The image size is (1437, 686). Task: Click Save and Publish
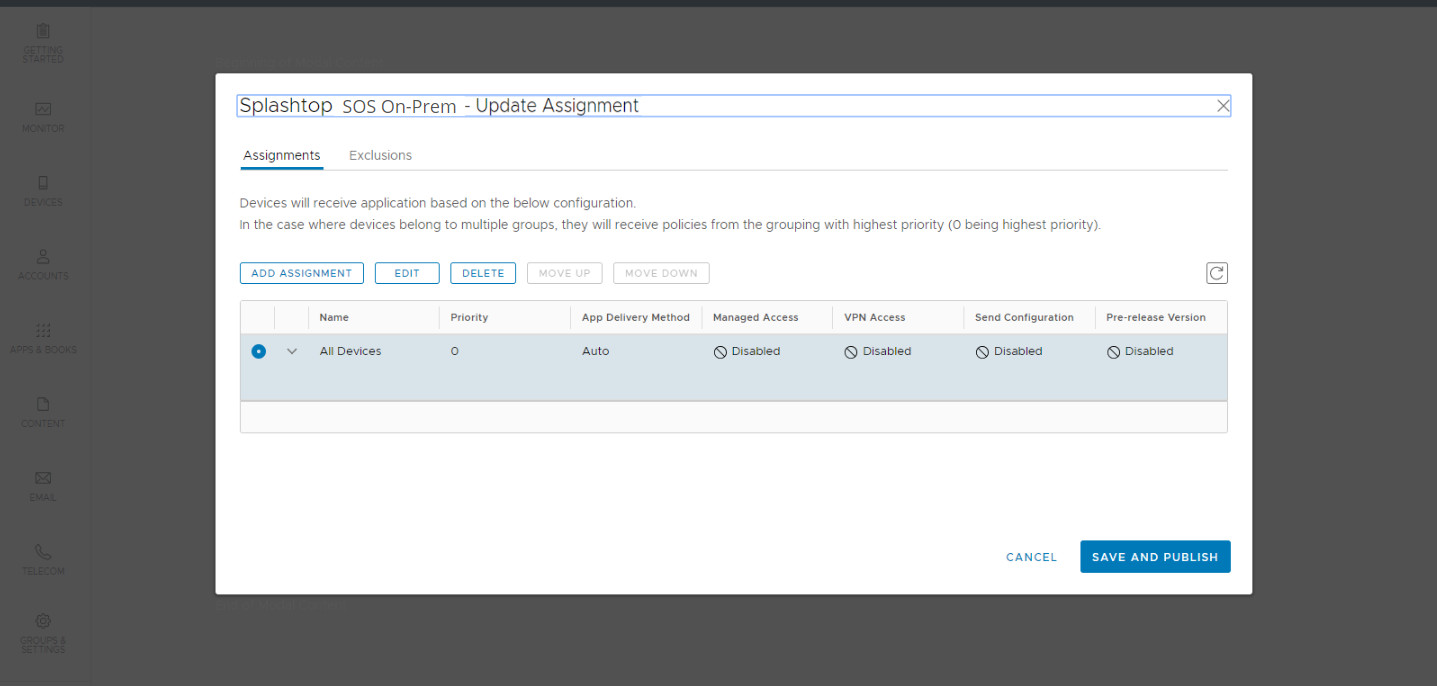pyautogui.click(x=1155, y=557)
